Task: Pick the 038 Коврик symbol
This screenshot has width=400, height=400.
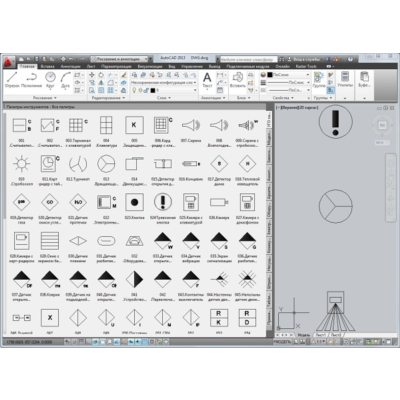Action: point(50,279)
